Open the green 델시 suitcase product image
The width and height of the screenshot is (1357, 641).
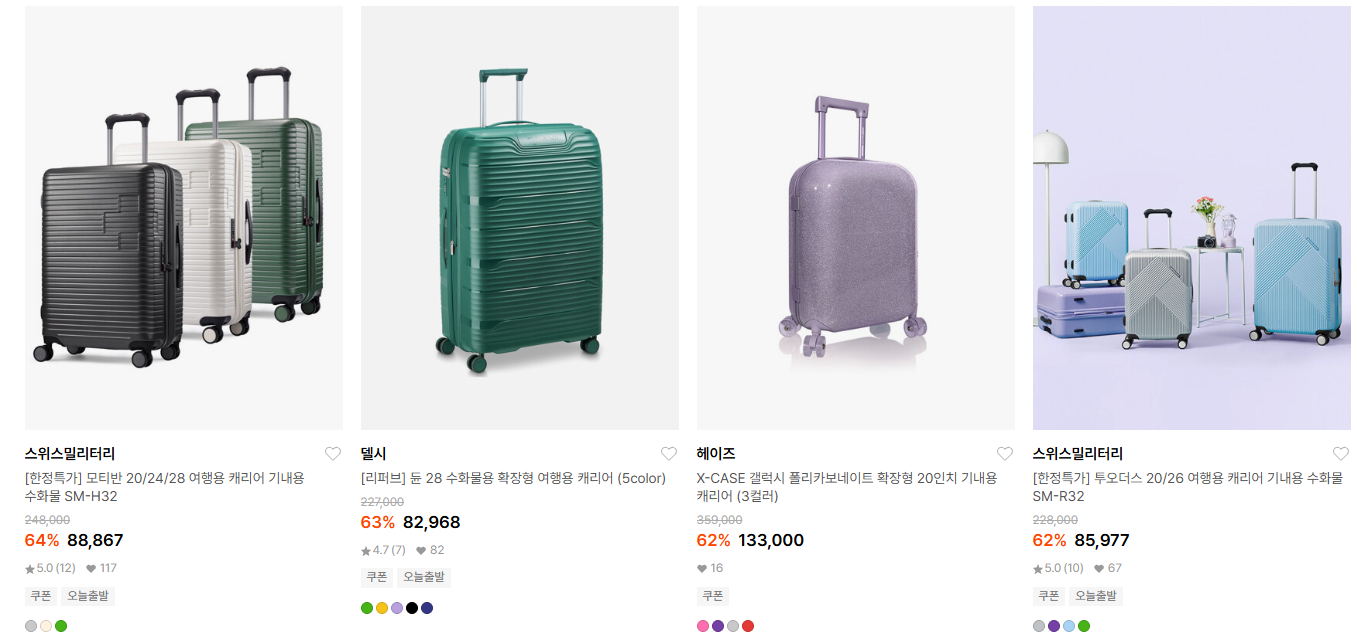[520, 218]
